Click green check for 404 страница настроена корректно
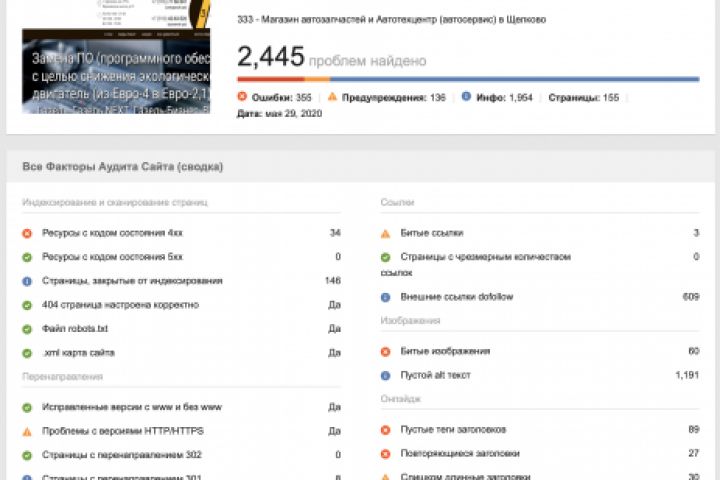Screen dimensions: 720x480 [27, 305]
